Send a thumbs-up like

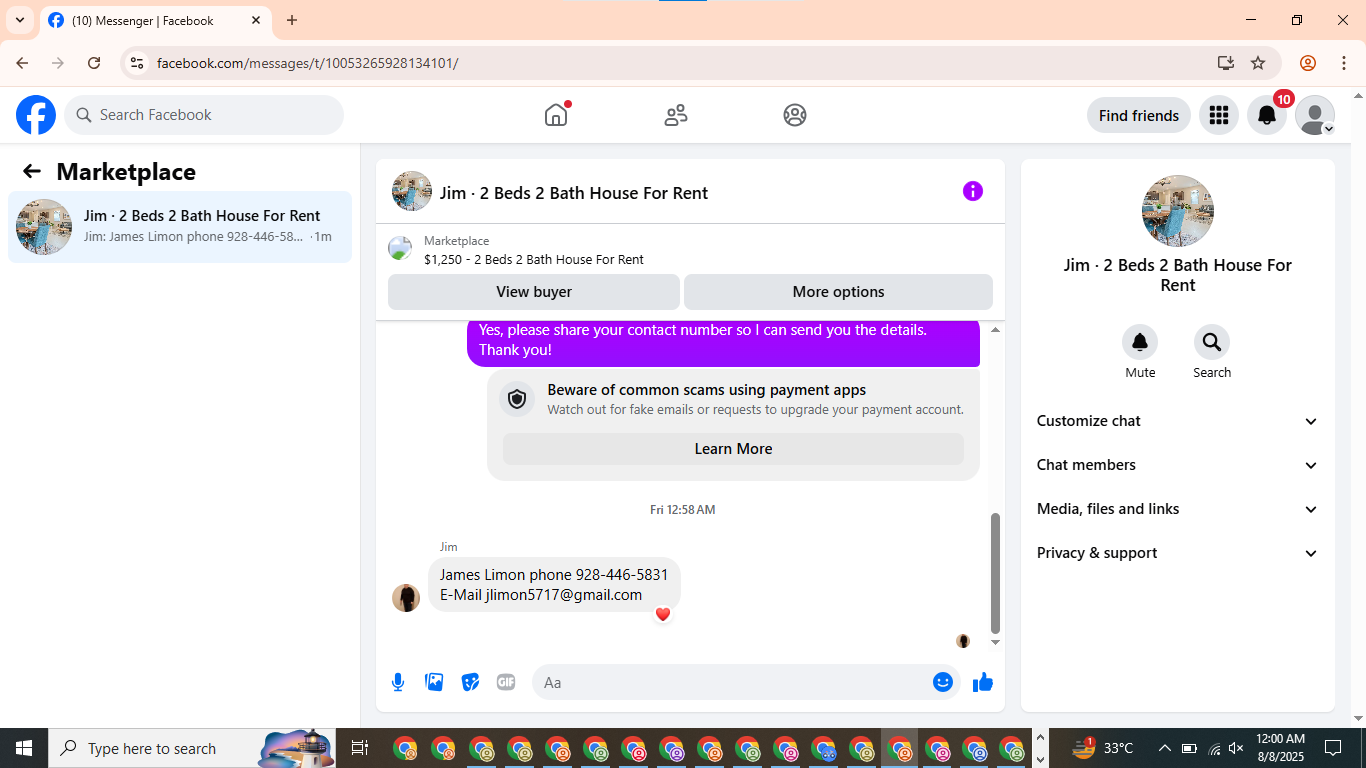pyautogui.click(x=983, y=682)
